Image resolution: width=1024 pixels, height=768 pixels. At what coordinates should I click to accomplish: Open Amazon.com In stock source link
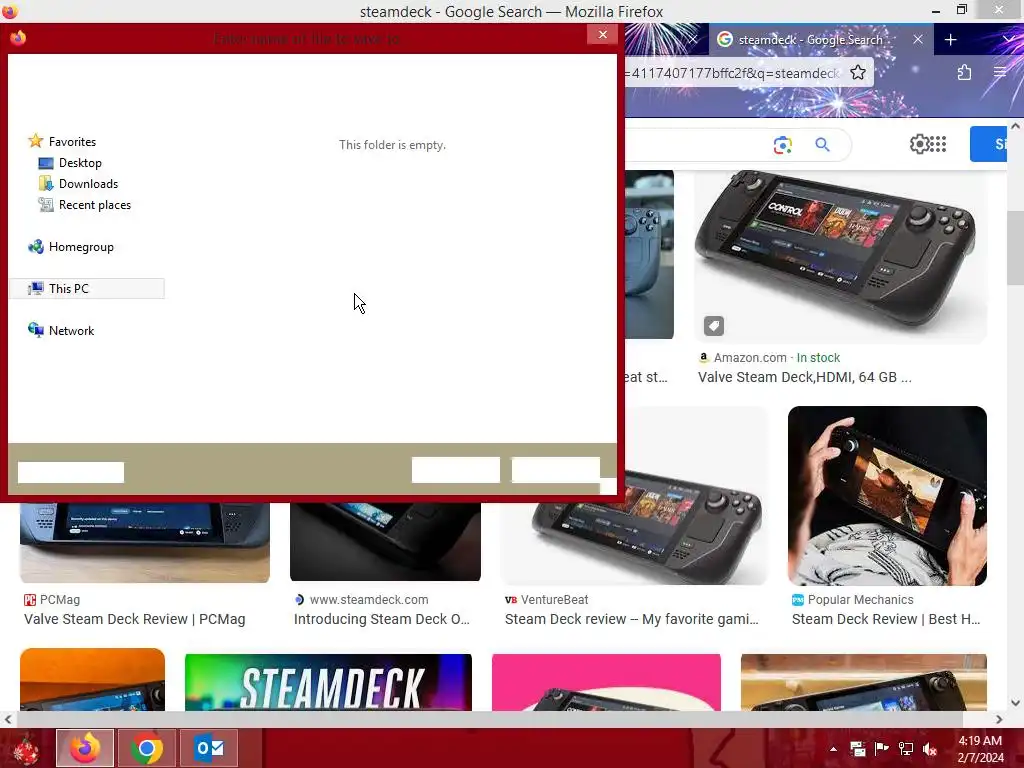click(x=769, y=358)
